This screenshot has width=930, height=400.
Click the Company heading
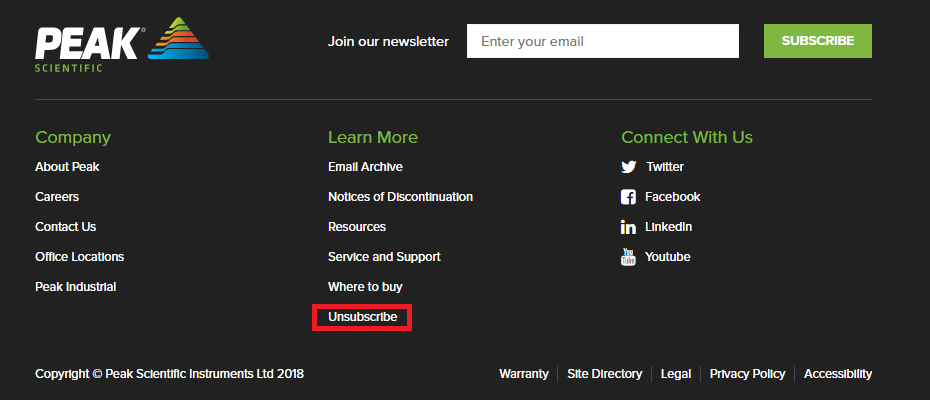click(73, 138)
